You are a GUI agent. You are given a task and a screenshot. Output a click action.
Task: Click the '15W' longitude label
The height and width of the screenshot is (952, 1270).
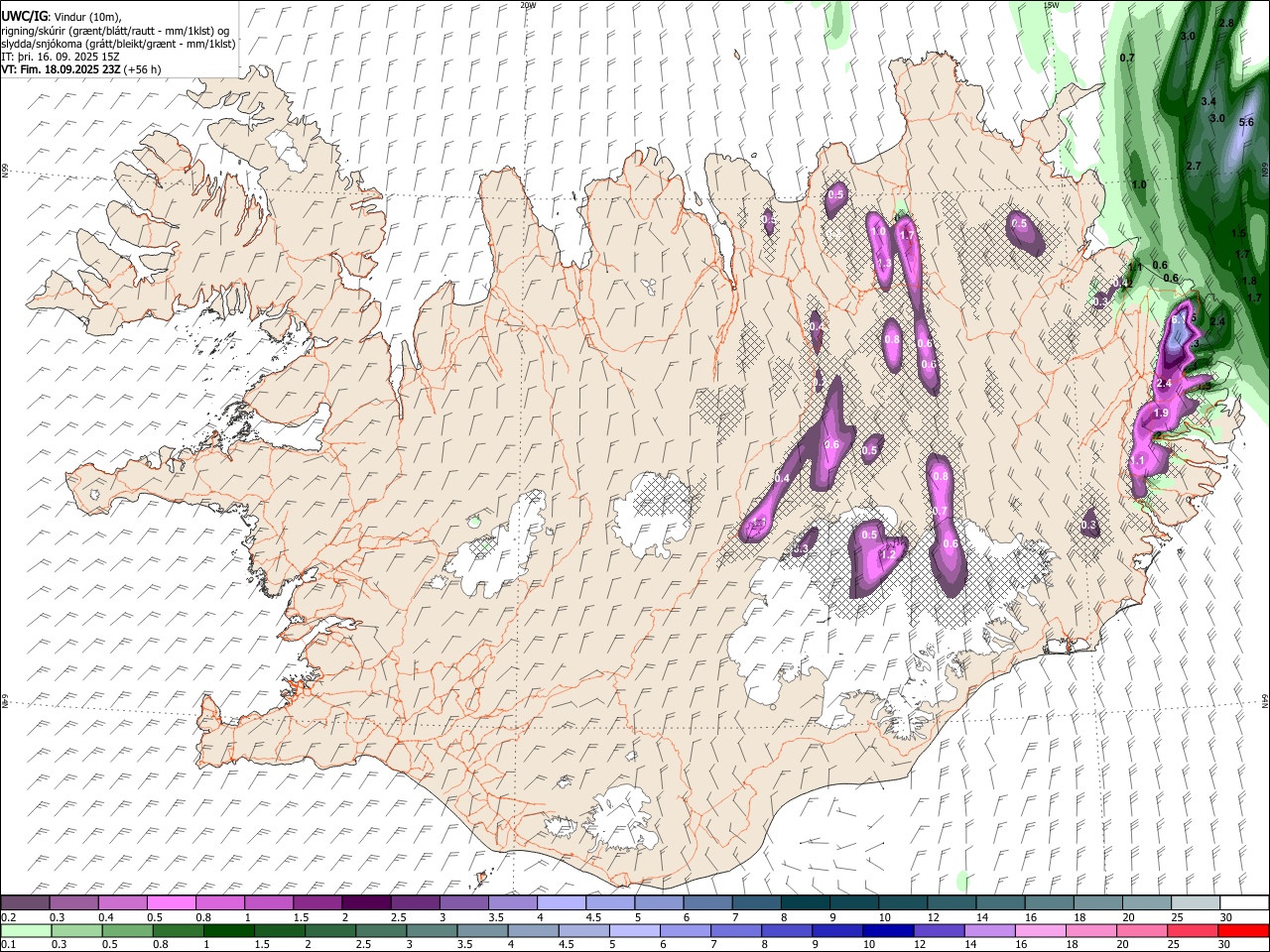click(1051, 5)
